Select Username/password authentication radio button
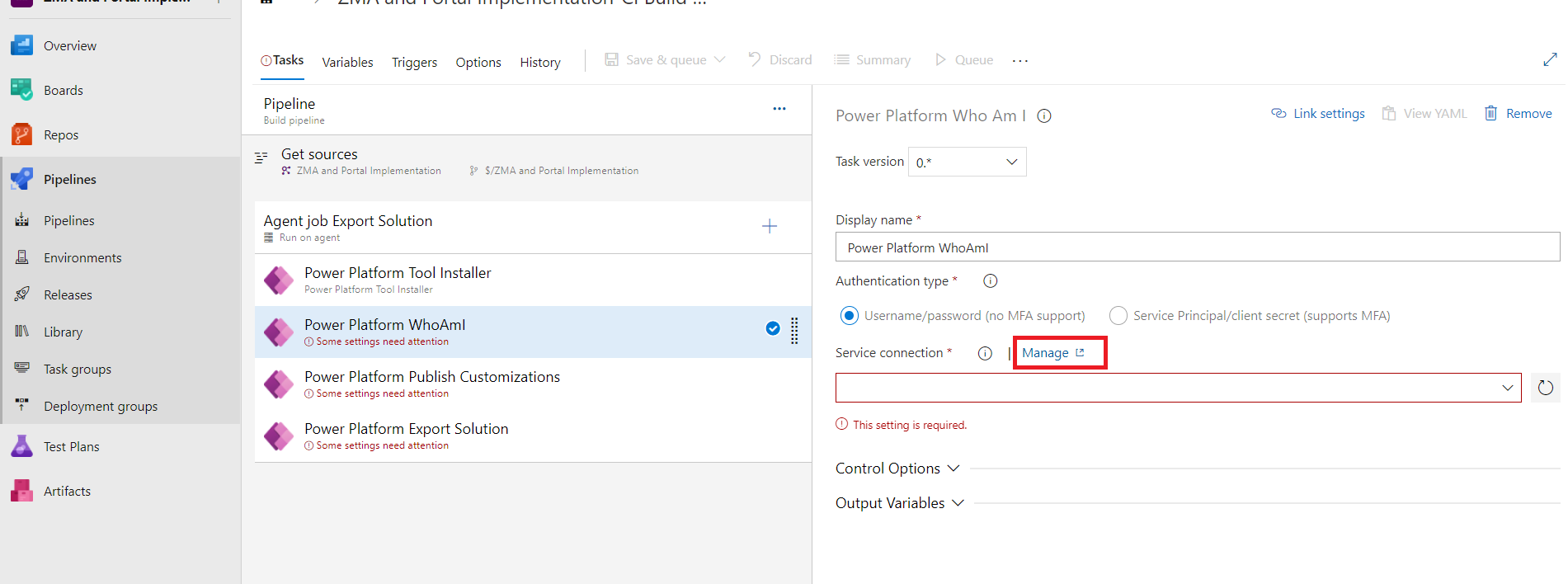 click(849, 316)
